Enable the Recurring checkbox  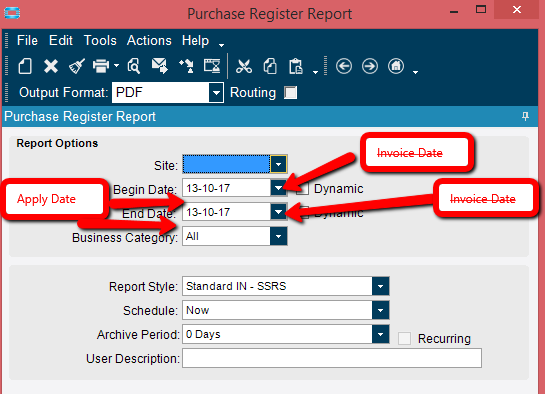pos(404,338)
